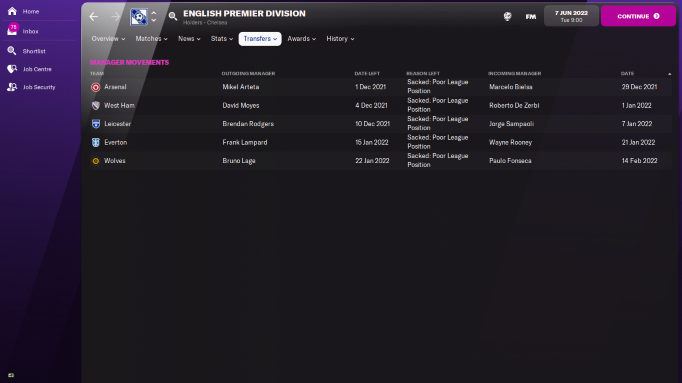Open the search magnifier icon
Image resolution: width=682 pixels, height=383 pixels.
coord(173,17)
